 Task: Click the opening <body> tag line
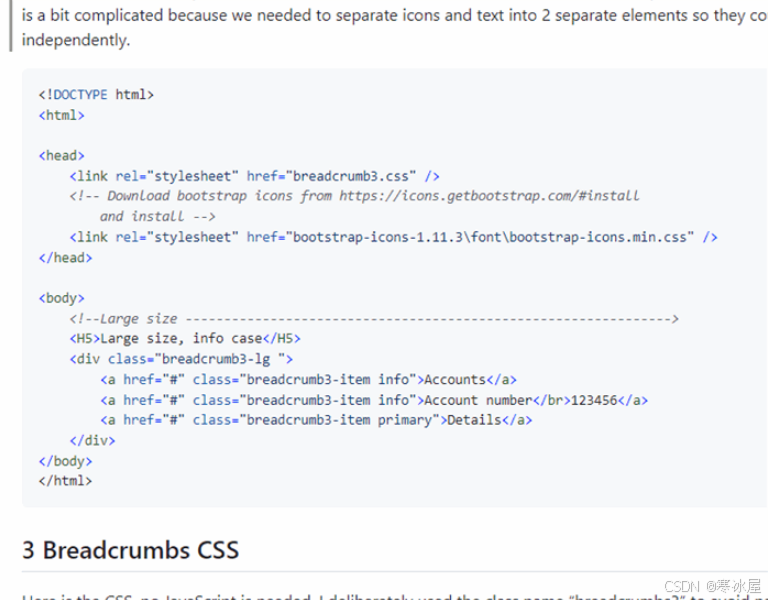click(x=62, y=298)
